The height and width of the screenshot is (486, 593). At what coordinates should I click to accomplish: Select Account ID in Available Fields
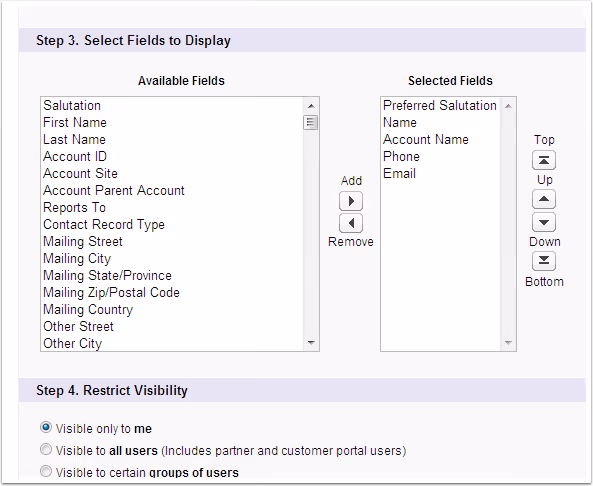tap(172, 157)
